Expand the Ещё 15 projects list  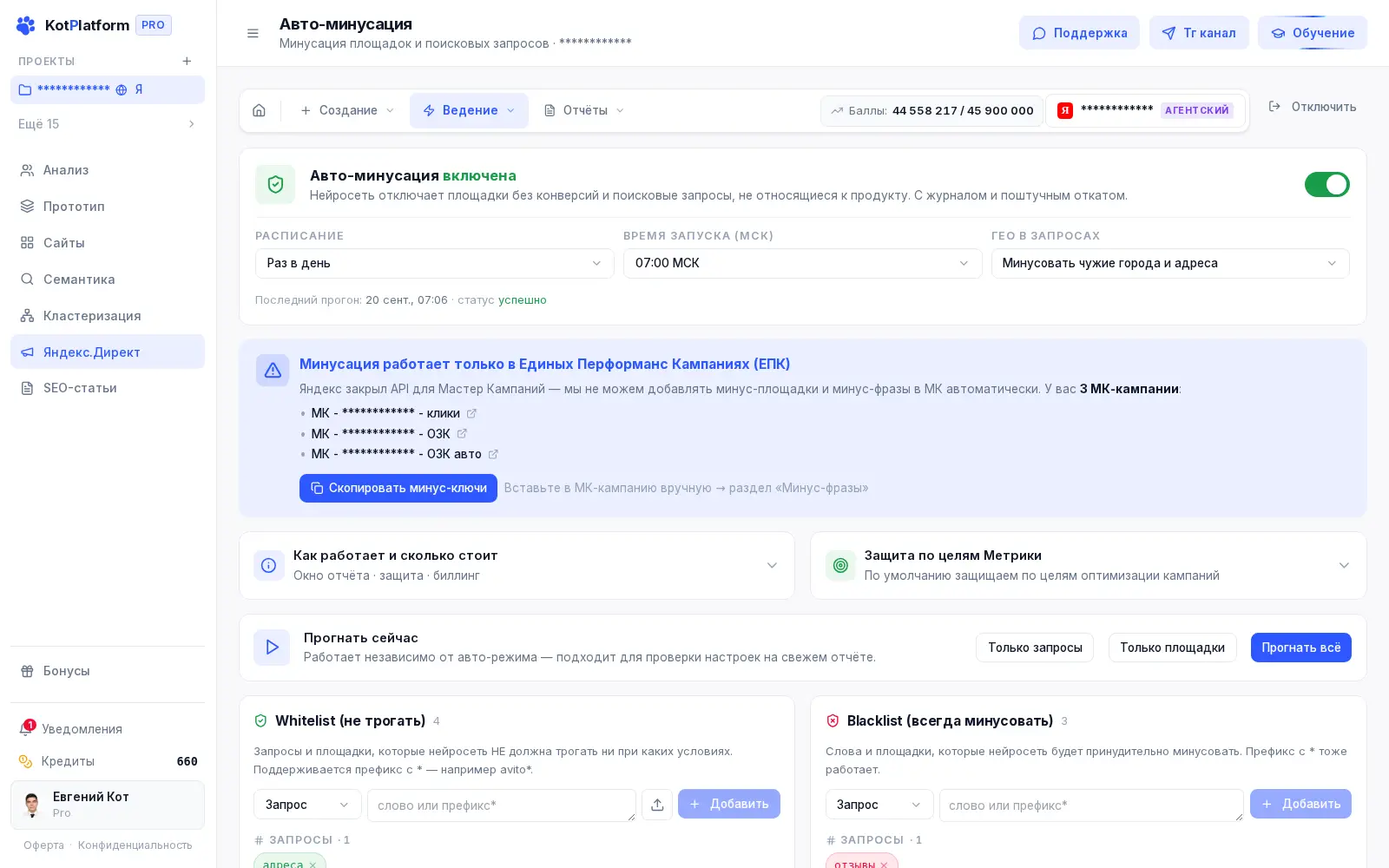108,124
